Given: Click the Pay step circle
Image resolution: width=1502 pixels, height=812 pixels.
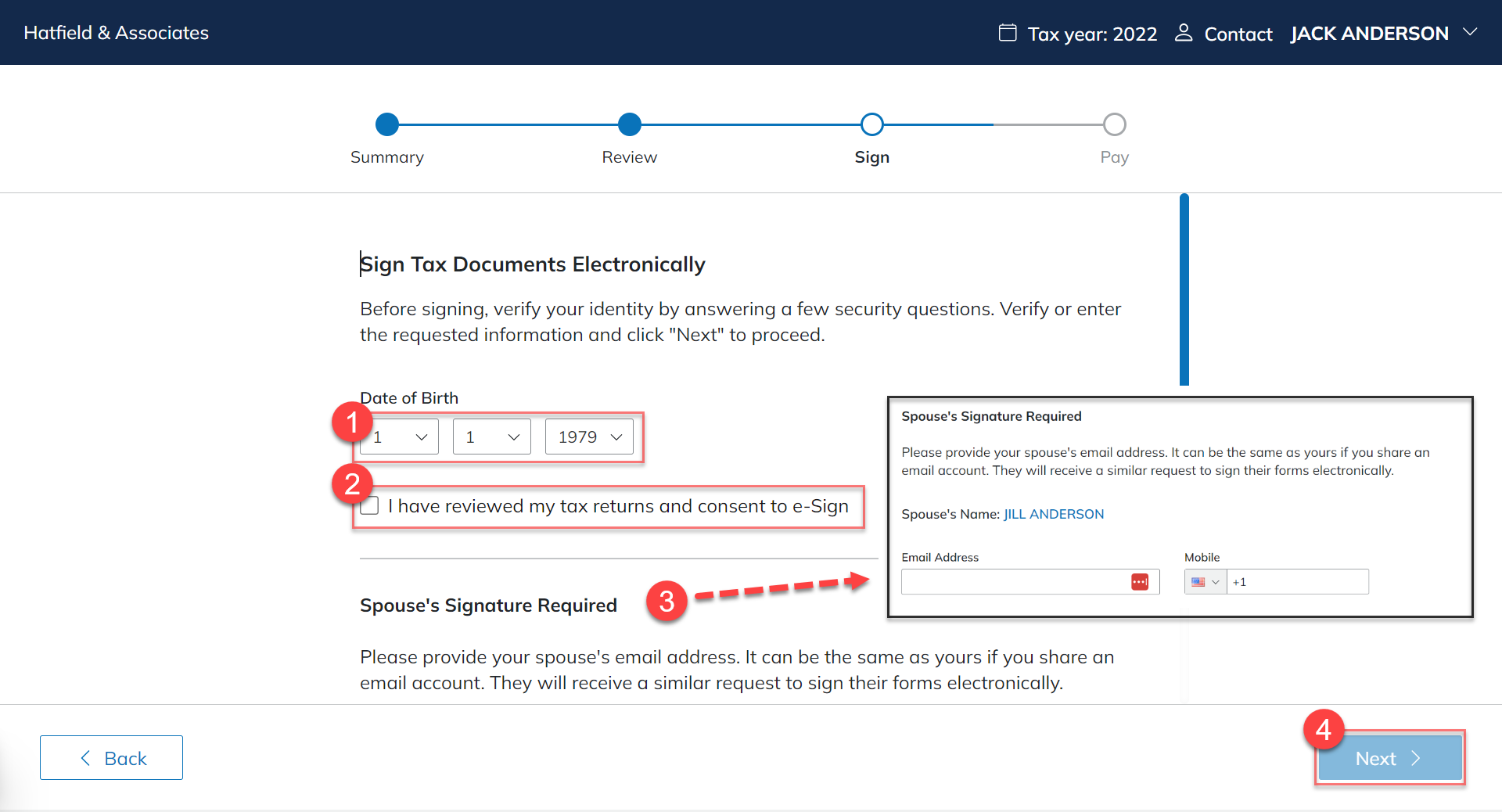Looking at the screenshot, I should coord(1114,124).
